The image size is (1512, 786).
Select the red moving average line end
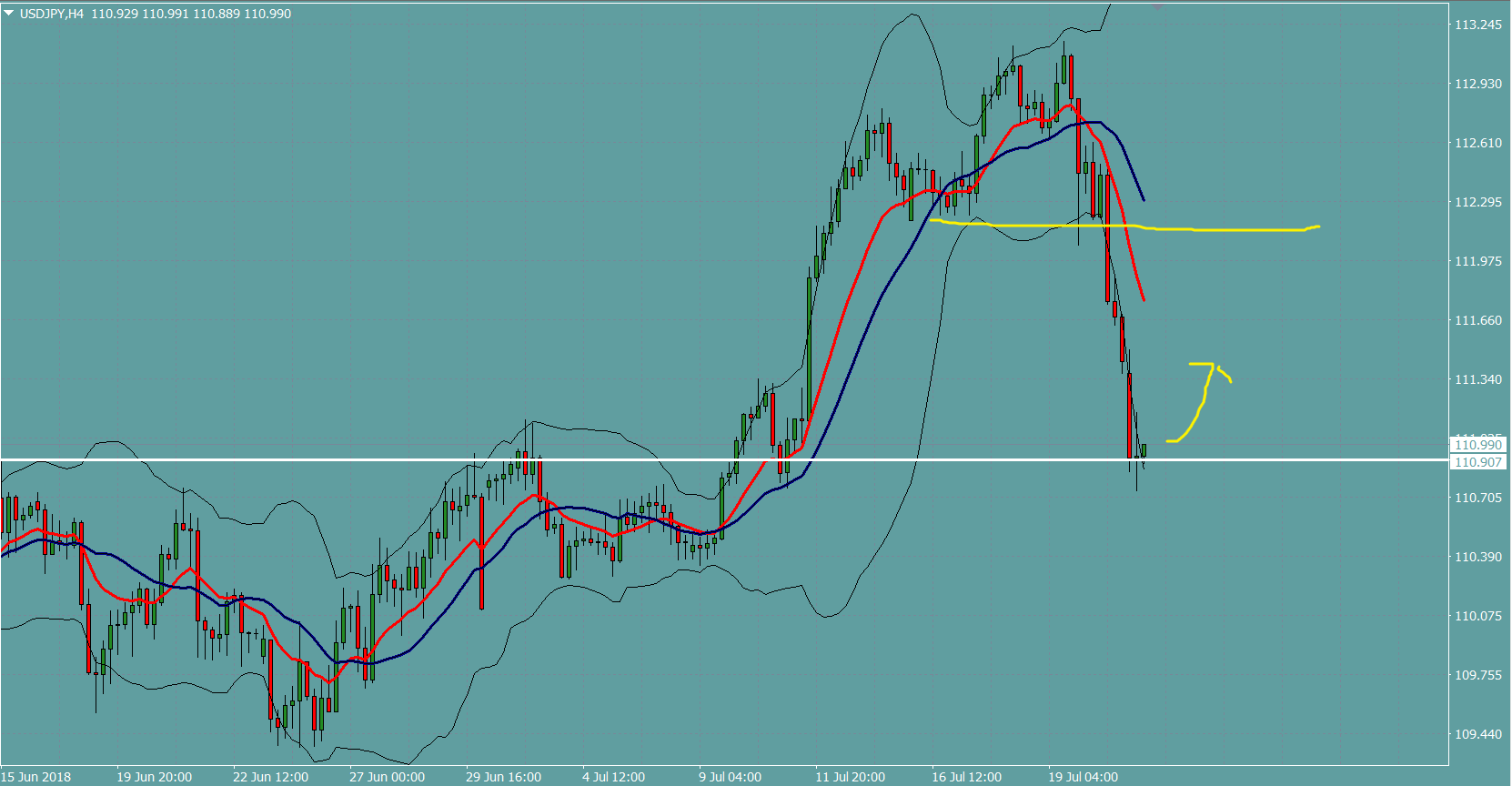pyautogui.click(x=1143, y=297)
